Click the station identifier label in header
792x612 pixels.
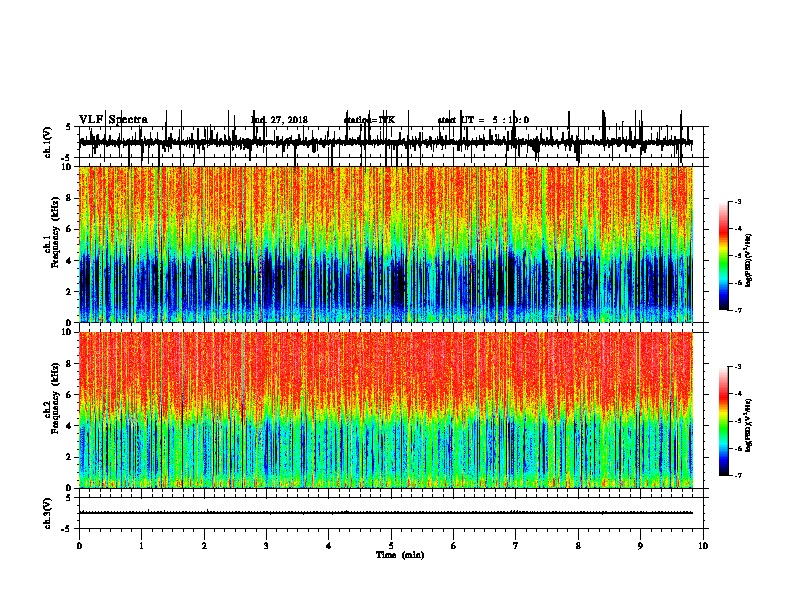point(369,120)
